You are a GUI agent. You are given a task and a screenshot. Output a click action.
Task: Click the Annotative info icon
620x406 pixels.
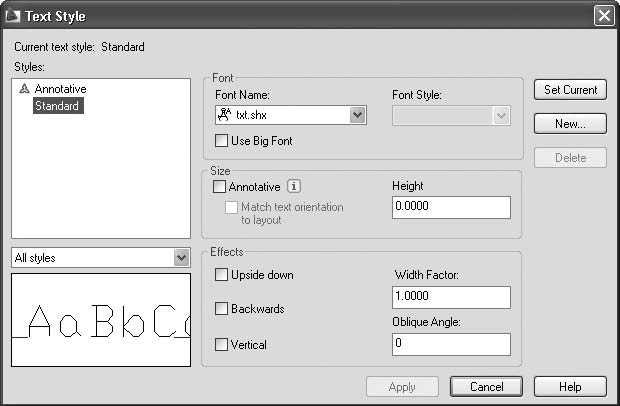[294, 186]
